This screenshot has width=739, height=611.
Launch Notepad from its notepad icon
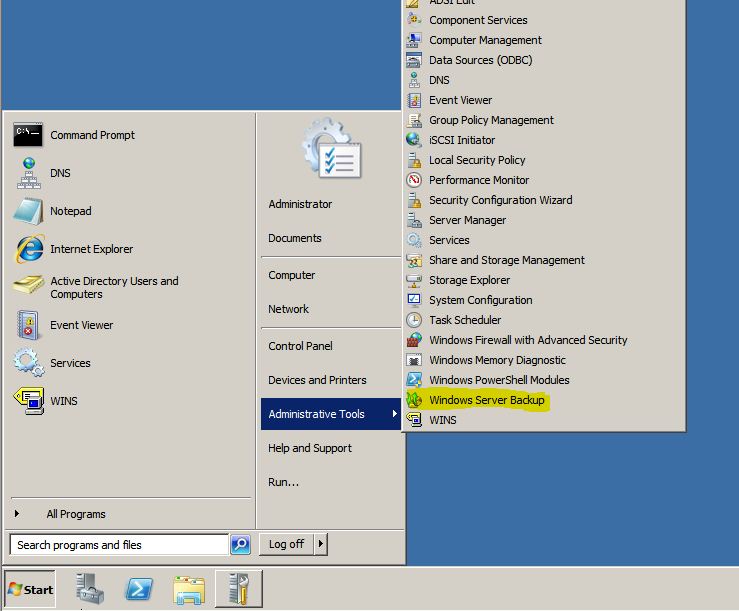point(29,211)
